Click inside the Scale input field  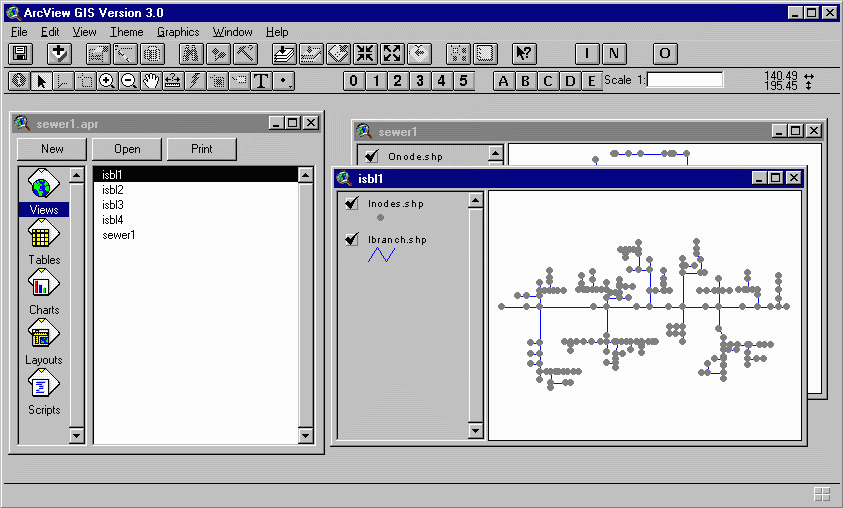(685, 80)
